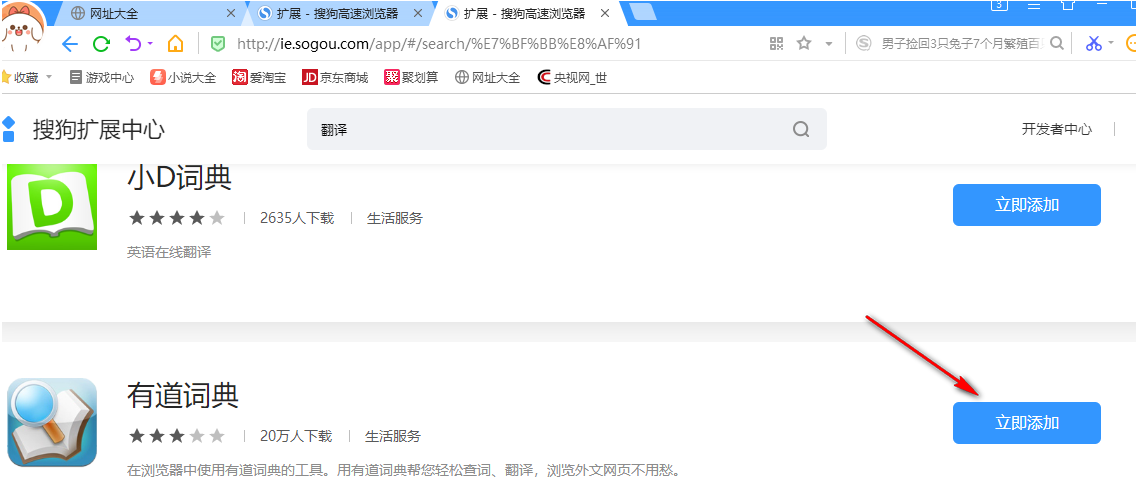Open the 小D词典 title
Screen dimensions: 1138x479
179,177
